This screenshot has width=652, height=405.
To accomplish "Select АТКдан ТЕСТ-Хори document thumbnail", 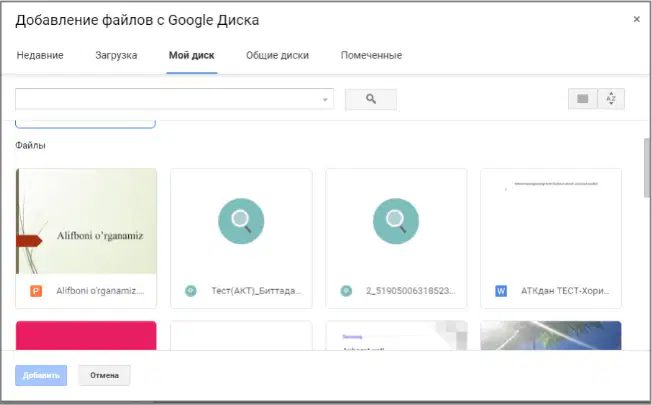I will [x=551, y=221].
